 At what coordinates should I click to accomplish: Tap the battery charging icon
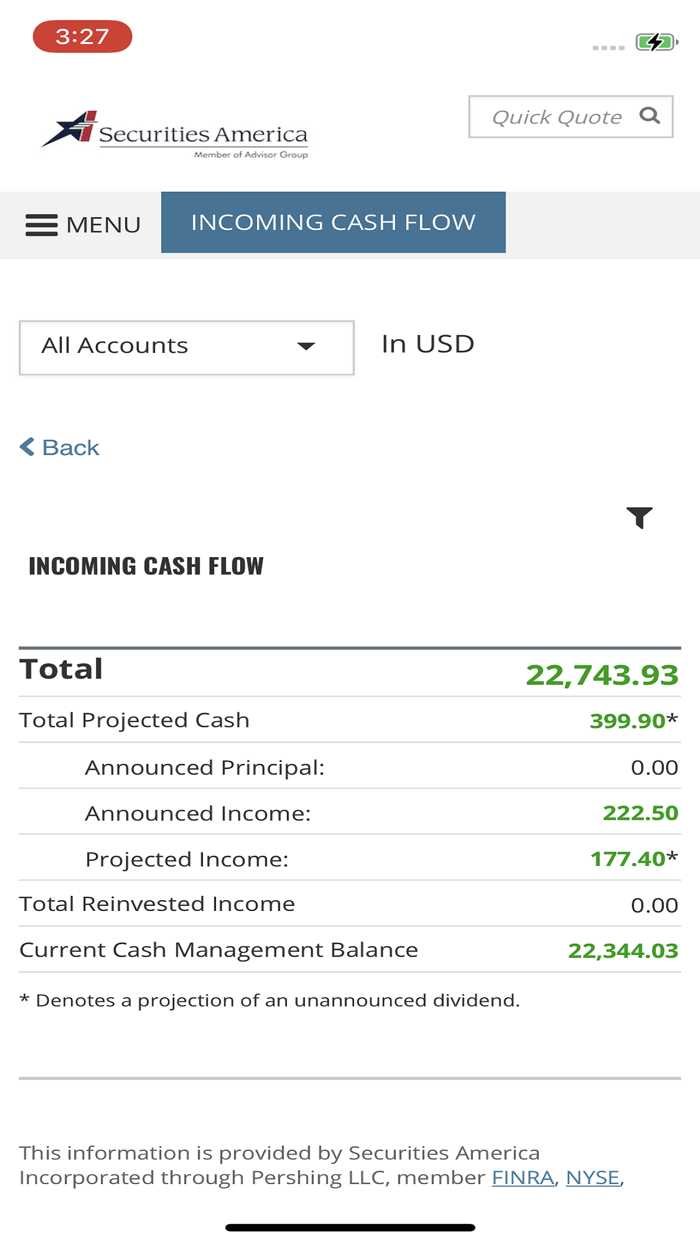point(656,42)
